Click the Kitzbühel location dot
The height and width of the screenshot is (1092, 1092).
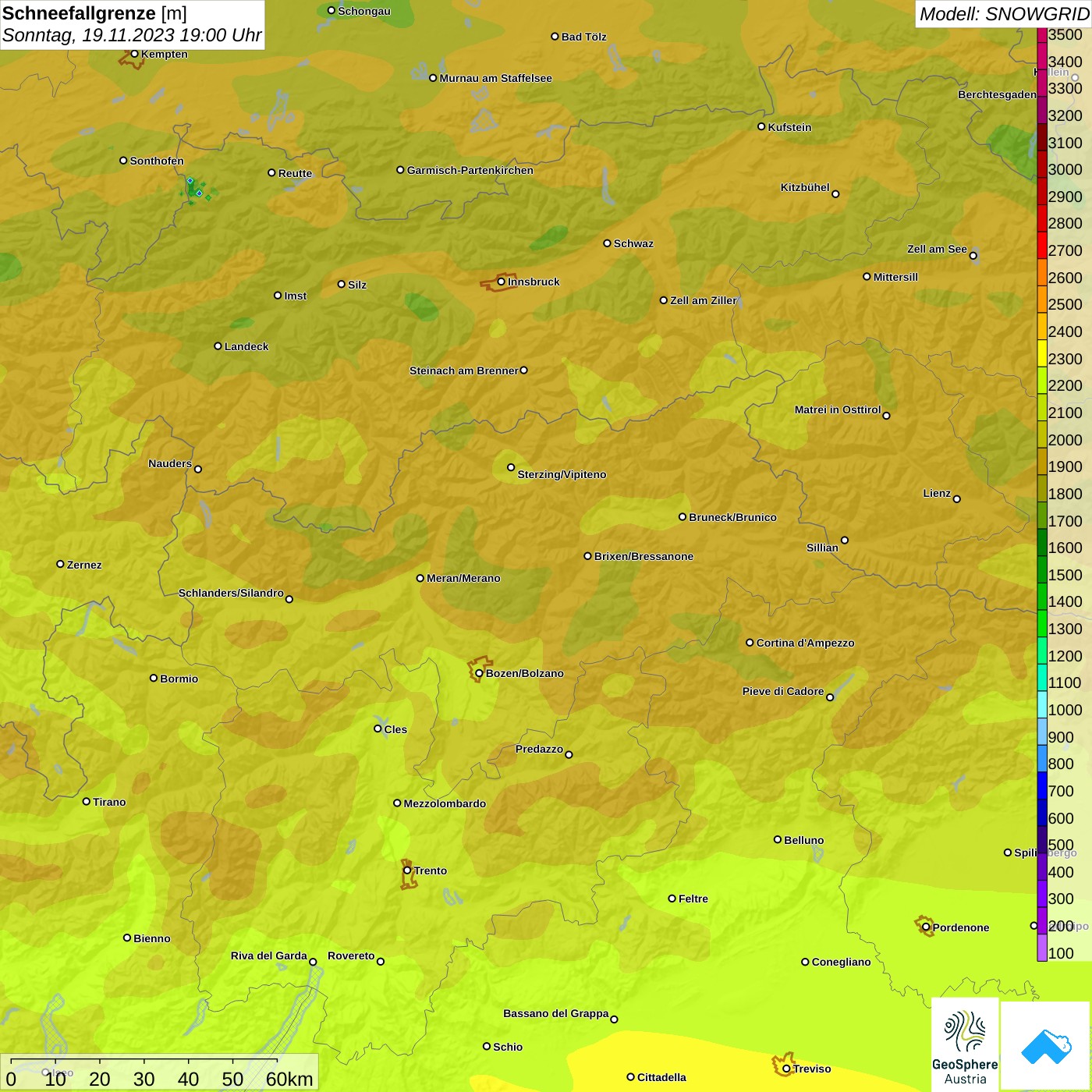tap(835, 194)
